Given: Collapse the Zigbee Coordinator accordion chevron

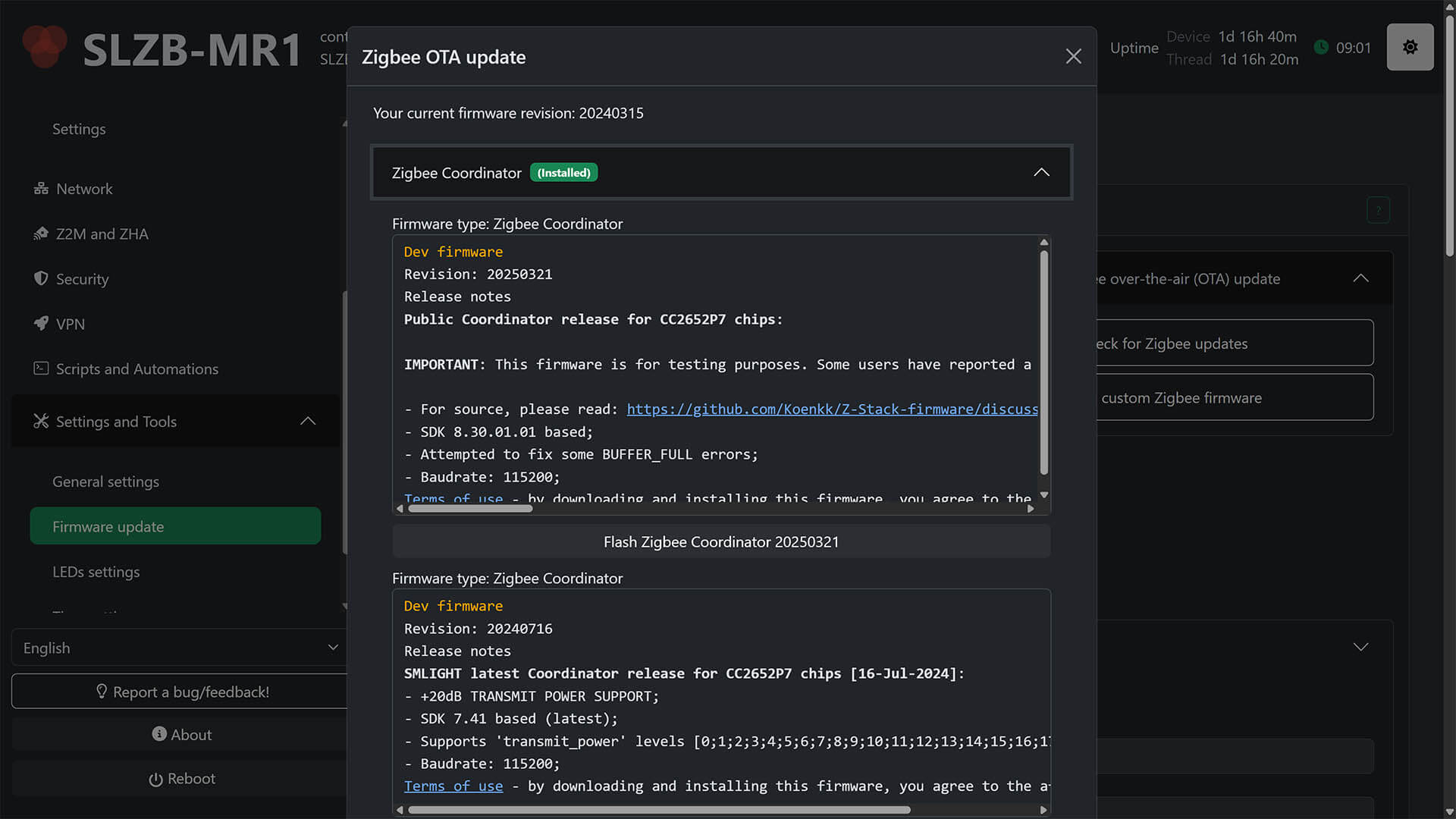Looking at the screenshot, I should pyautogui.click(x=1041, y=173).
